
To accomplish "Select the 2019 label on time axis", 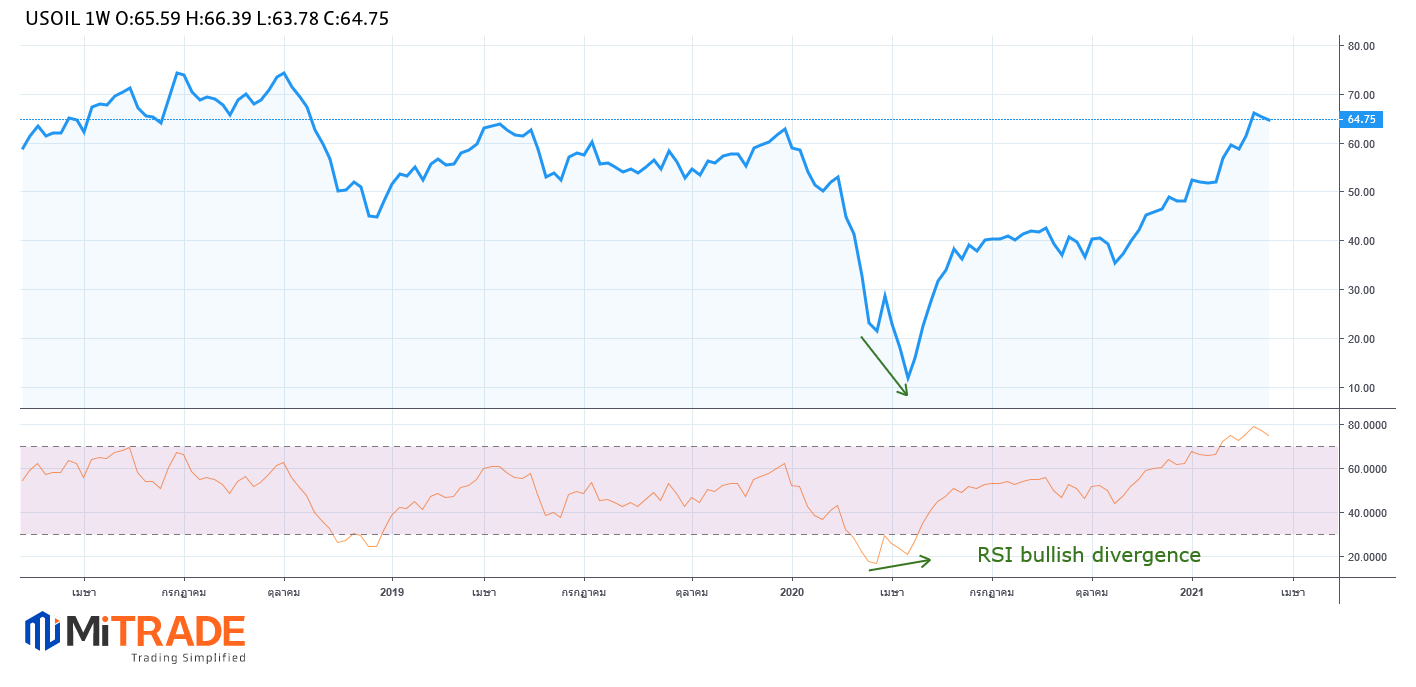I will click(x=392, y=592).
